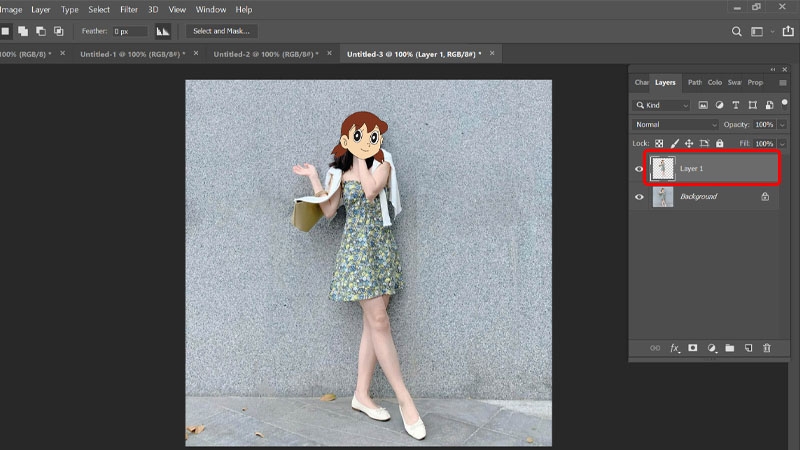
Task: Open the Help menu
Action: tap(244, 9)
